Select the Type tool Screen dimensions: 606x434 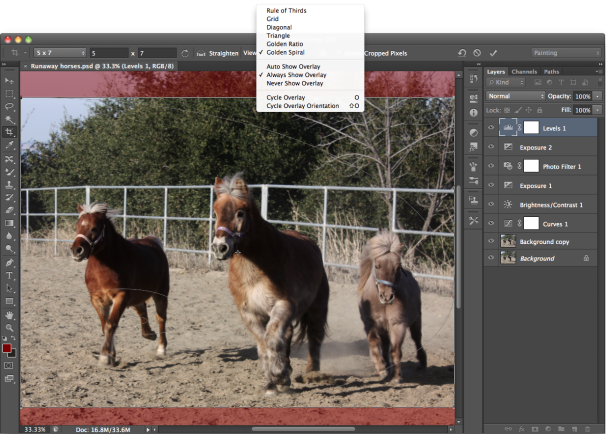tap(10, 275)
